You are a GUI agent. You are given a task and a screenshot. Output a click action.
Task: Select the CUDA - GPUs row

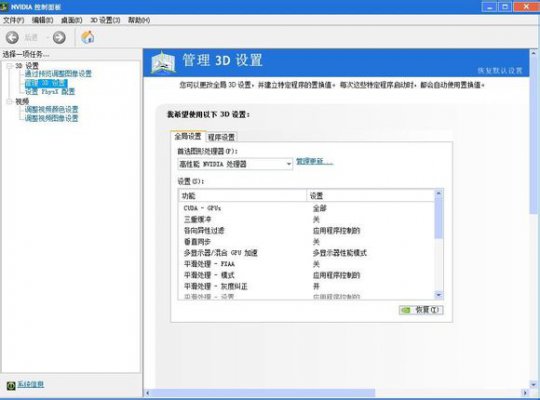(306, 208)
